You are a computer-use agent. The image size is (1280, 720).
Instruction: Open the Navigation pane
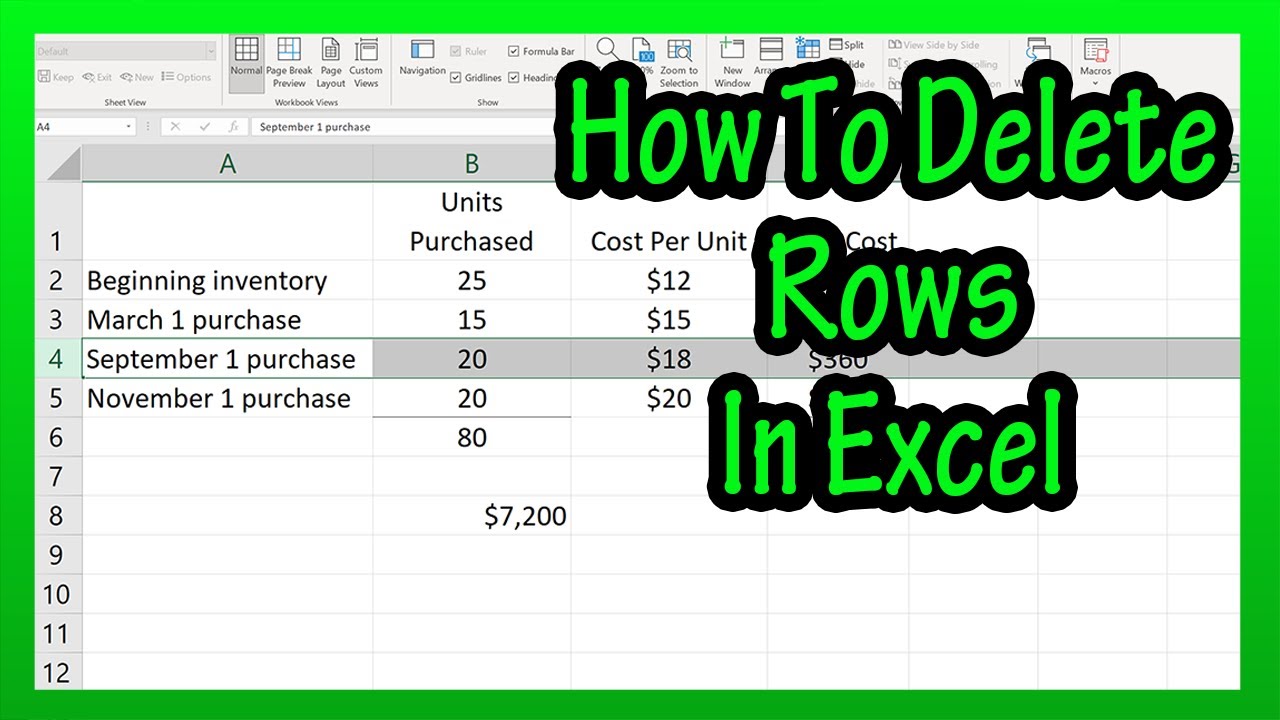[x=422, y=59]
